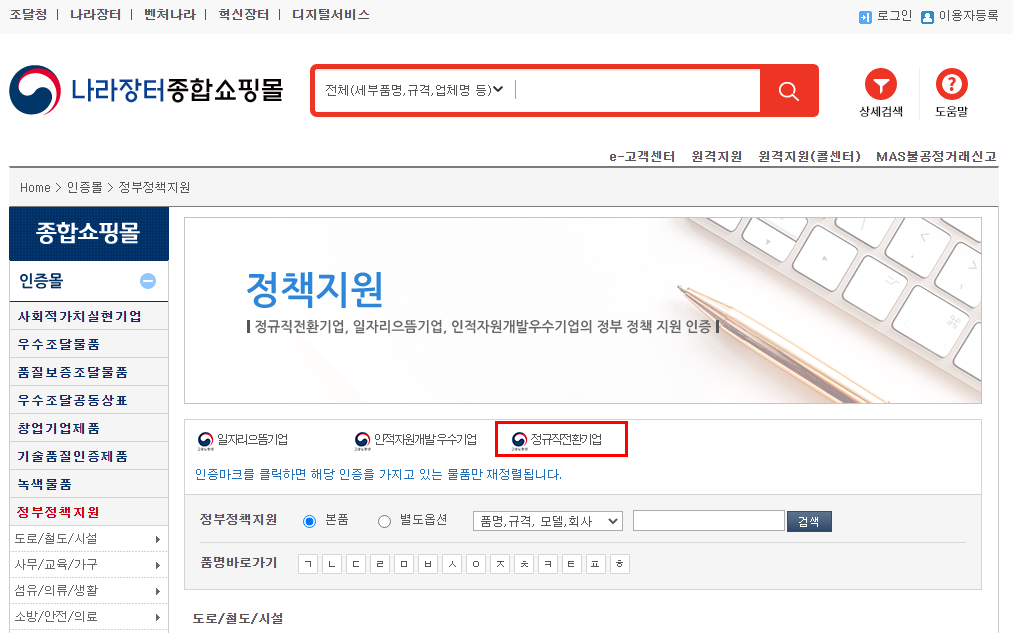Click the 종합쇼핑몰 sidebar header

(89, 233)
